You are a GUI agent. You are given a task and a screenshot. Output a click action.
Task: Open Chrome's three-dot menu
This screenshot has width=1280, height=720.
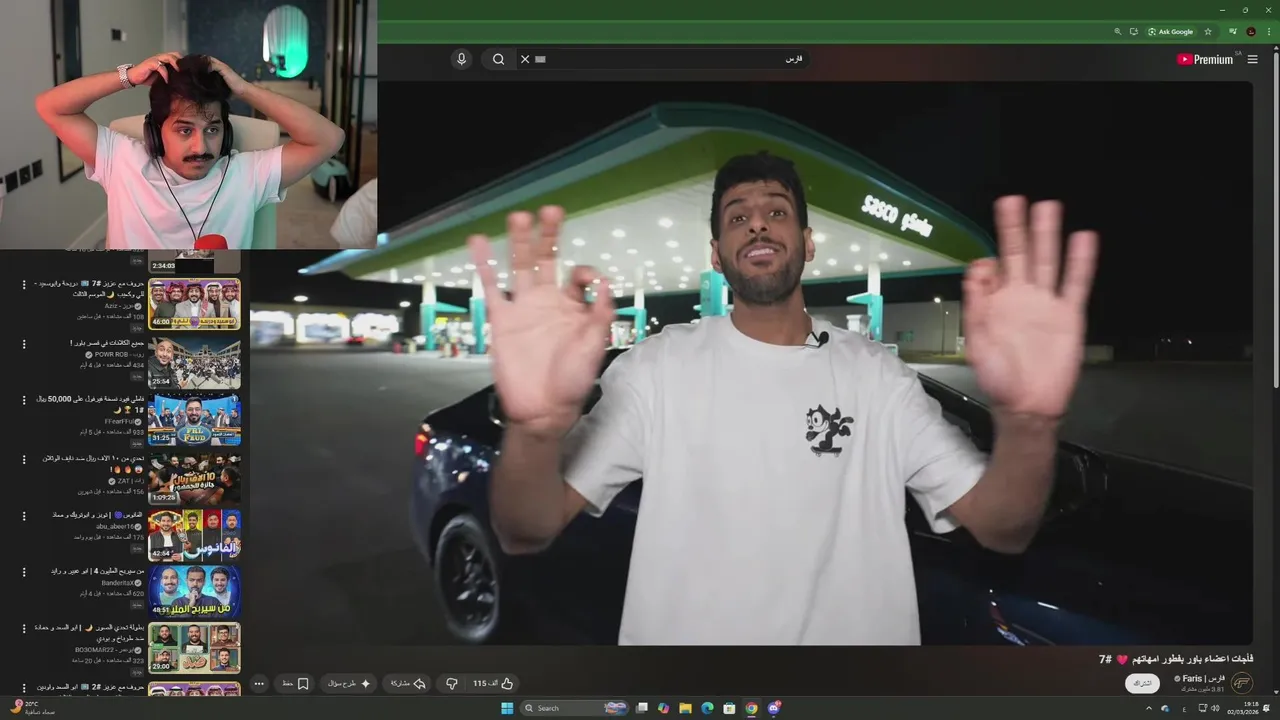(x=1269, y=32)
